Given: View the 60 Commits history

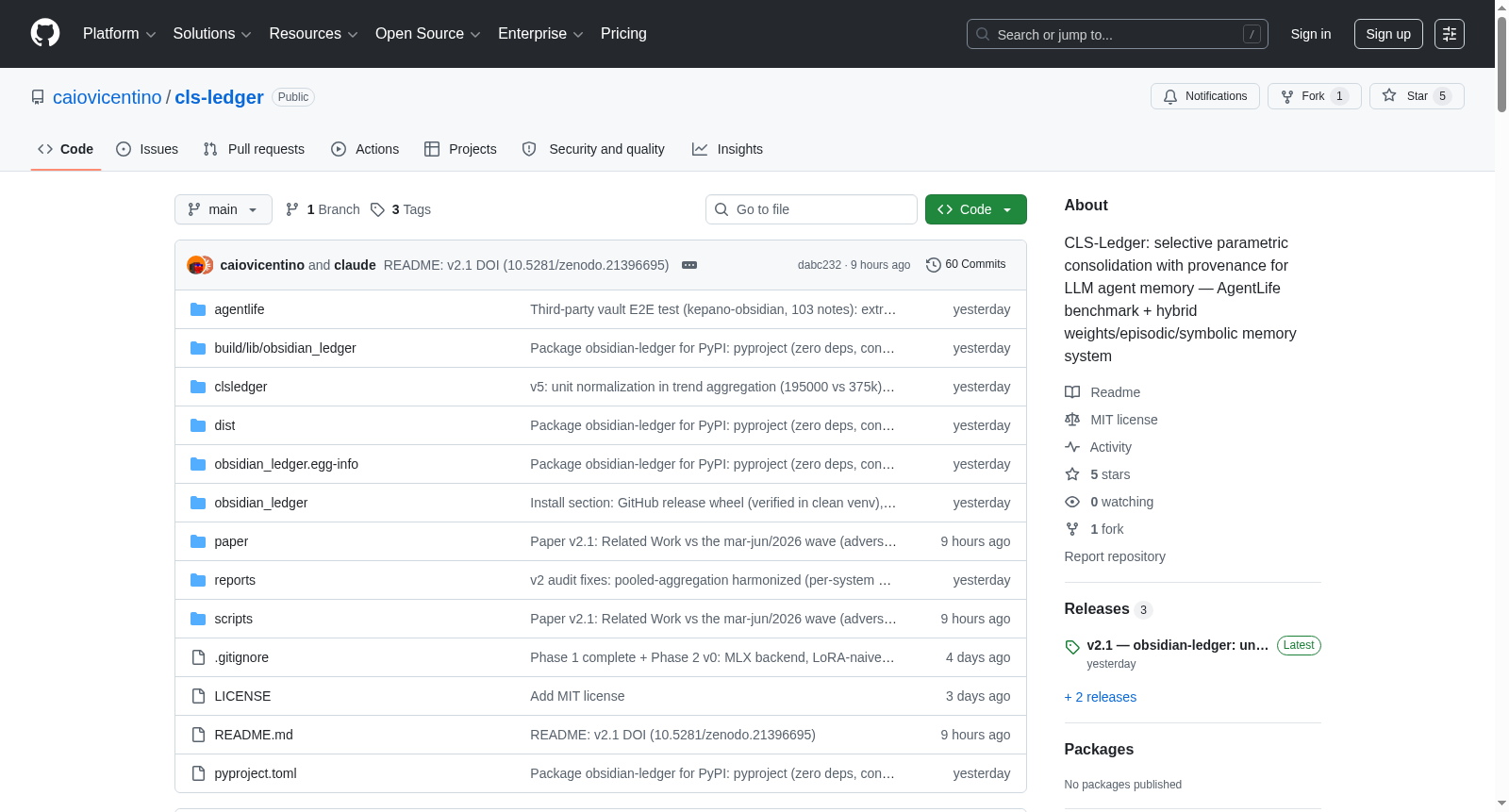Looking at the screenshot, I should click(x=966, y=264).
